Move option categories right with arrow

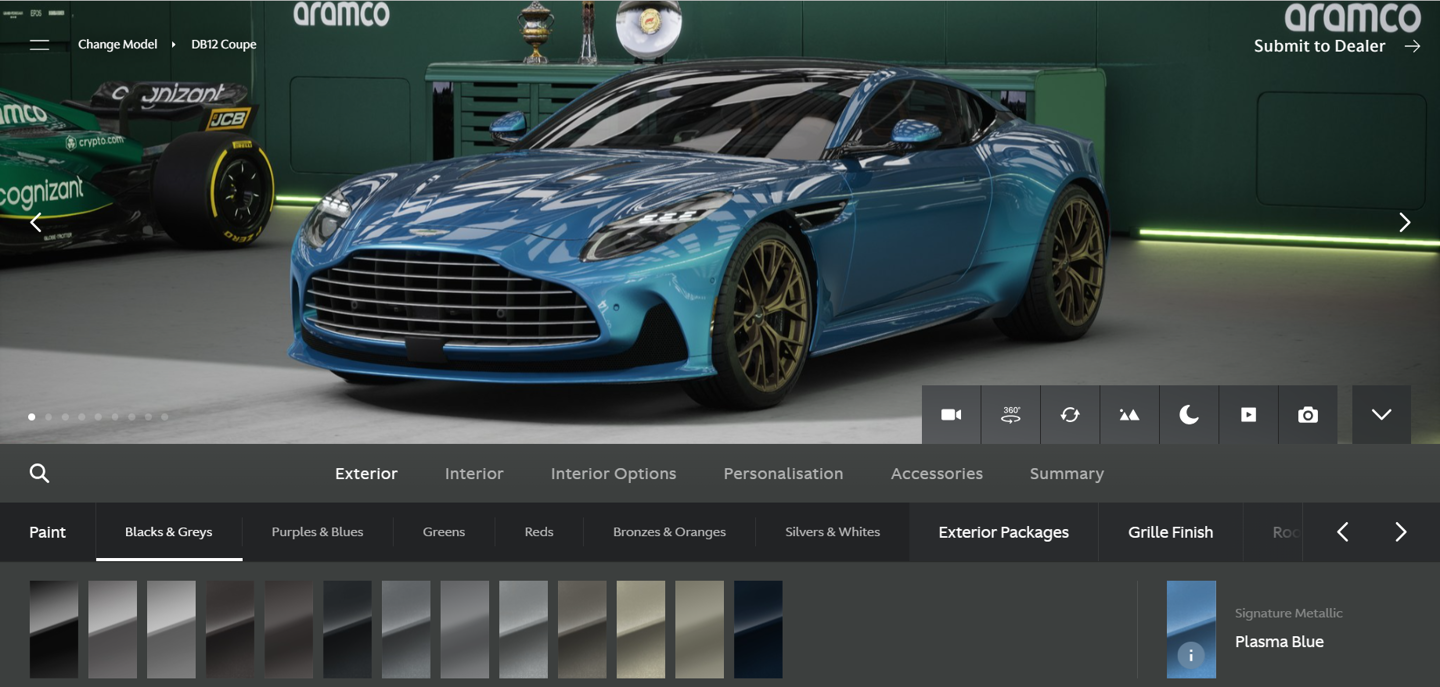[1401, 532]
